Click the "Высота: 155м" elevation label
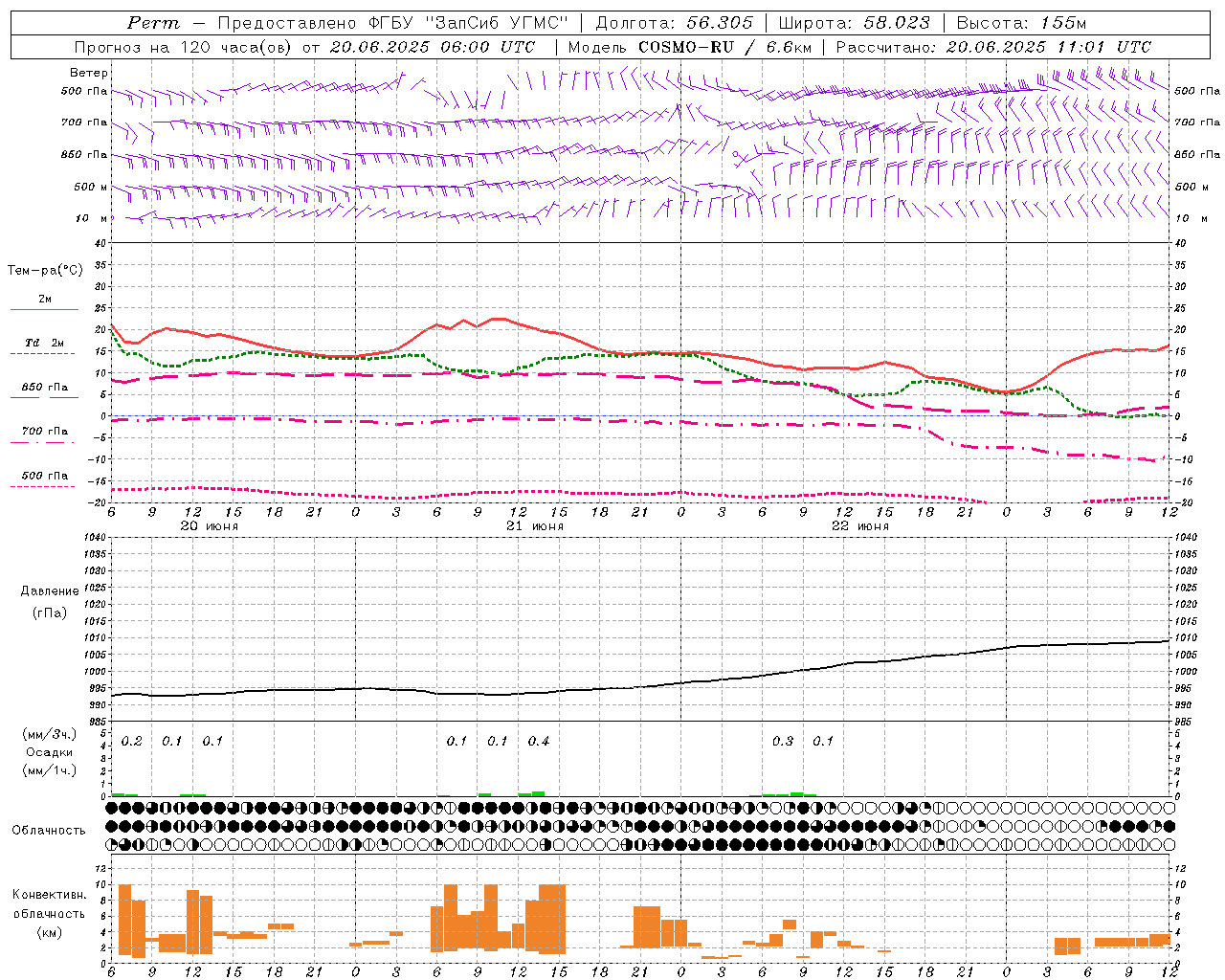Viewport: 1225px width, 980px height. [1021, 23]
